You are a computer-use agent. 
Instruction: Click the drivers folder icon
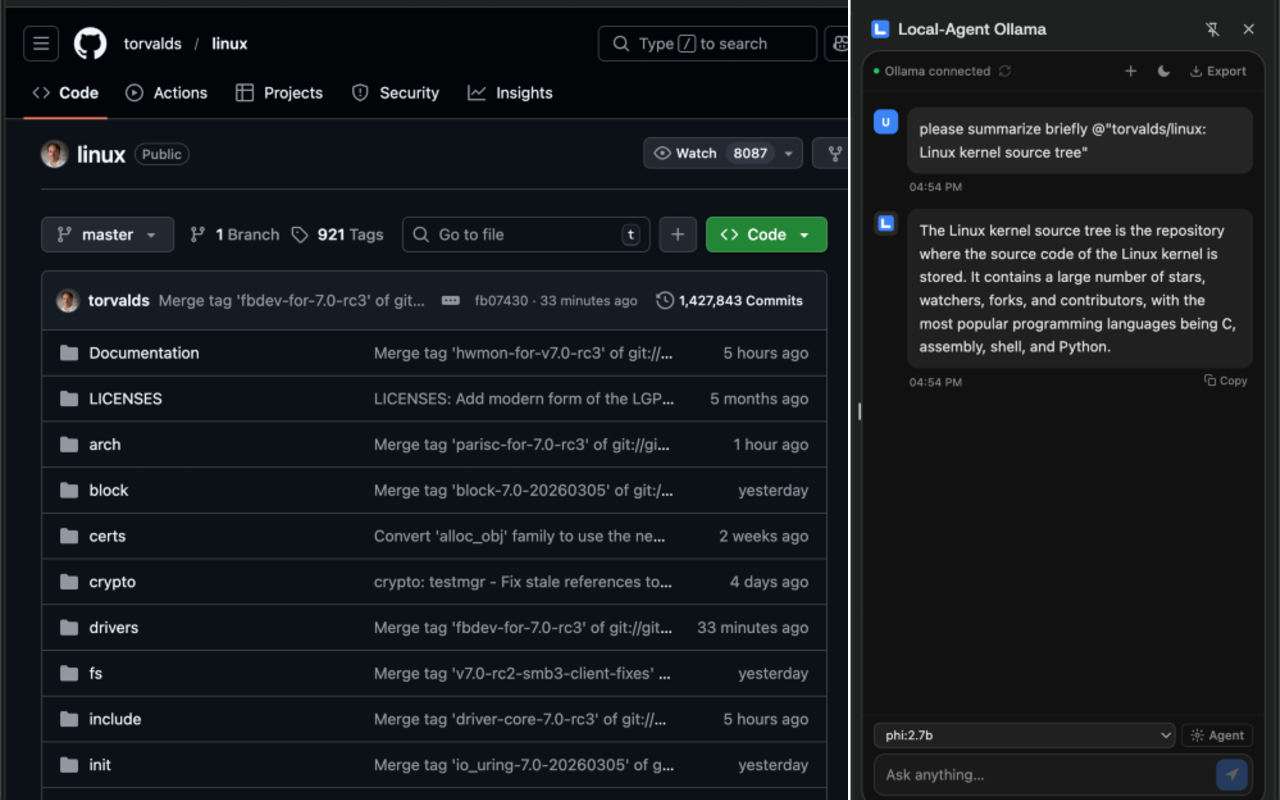click(x=69, y=628)
